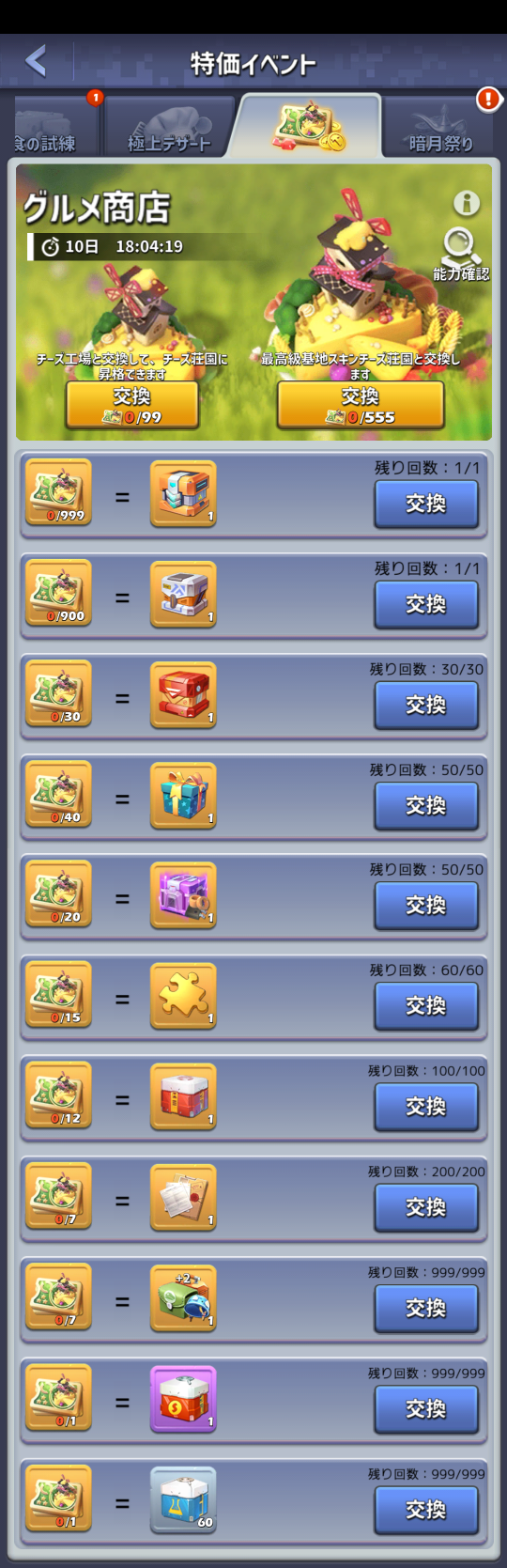The image size is (507, 1568).
Task: Select the 0/999 ticket cost icon
Action: [58, 492]
